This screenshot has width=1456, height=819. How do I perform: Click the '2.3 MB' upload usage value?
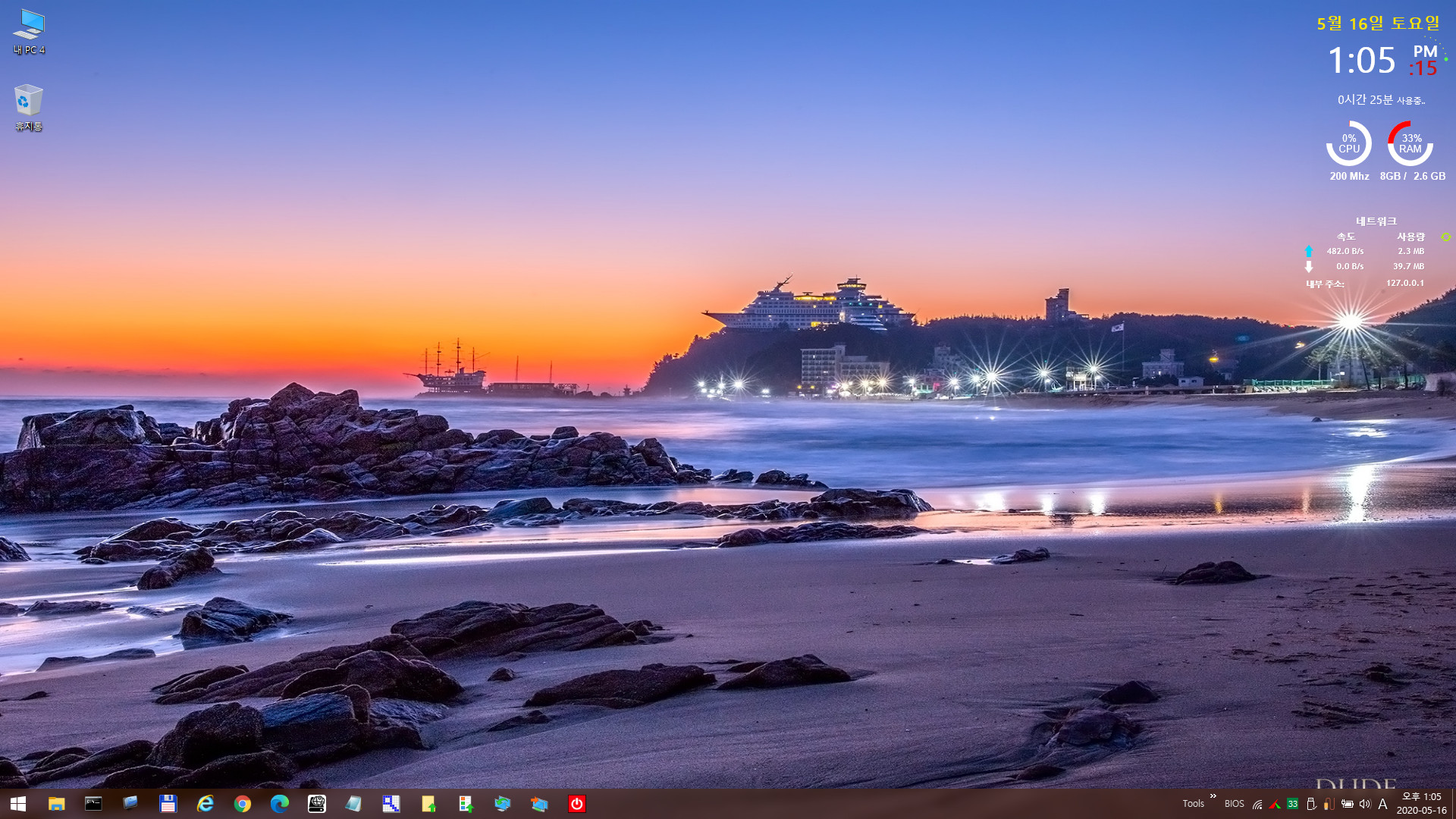(1411, 251)
